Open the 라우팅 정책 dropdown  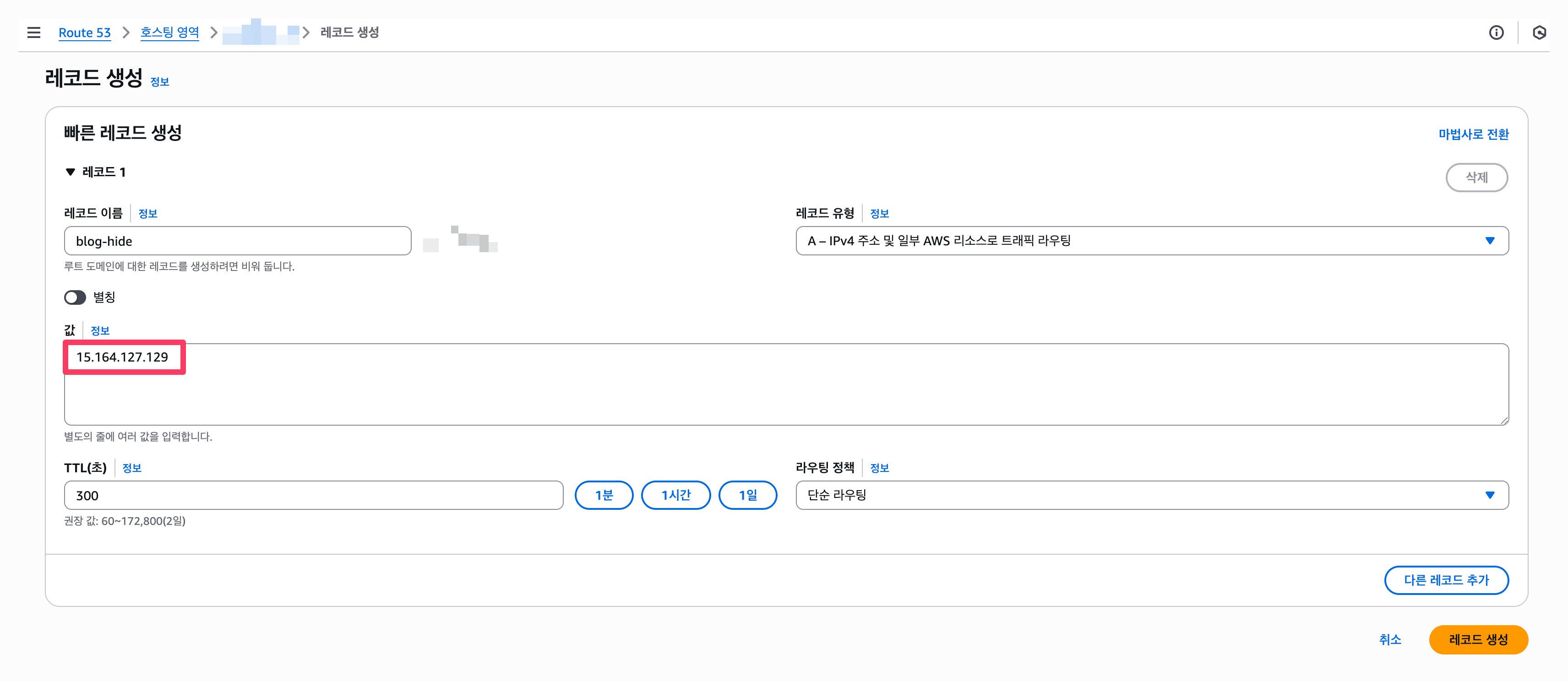(x=1151, y=495)
